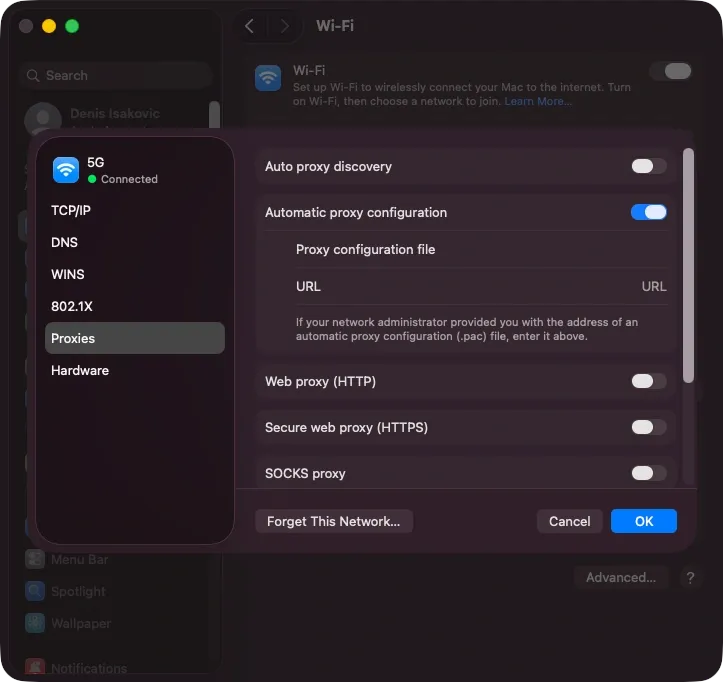Disable Automatic proxy configuration switch

[x=649, y=212]
